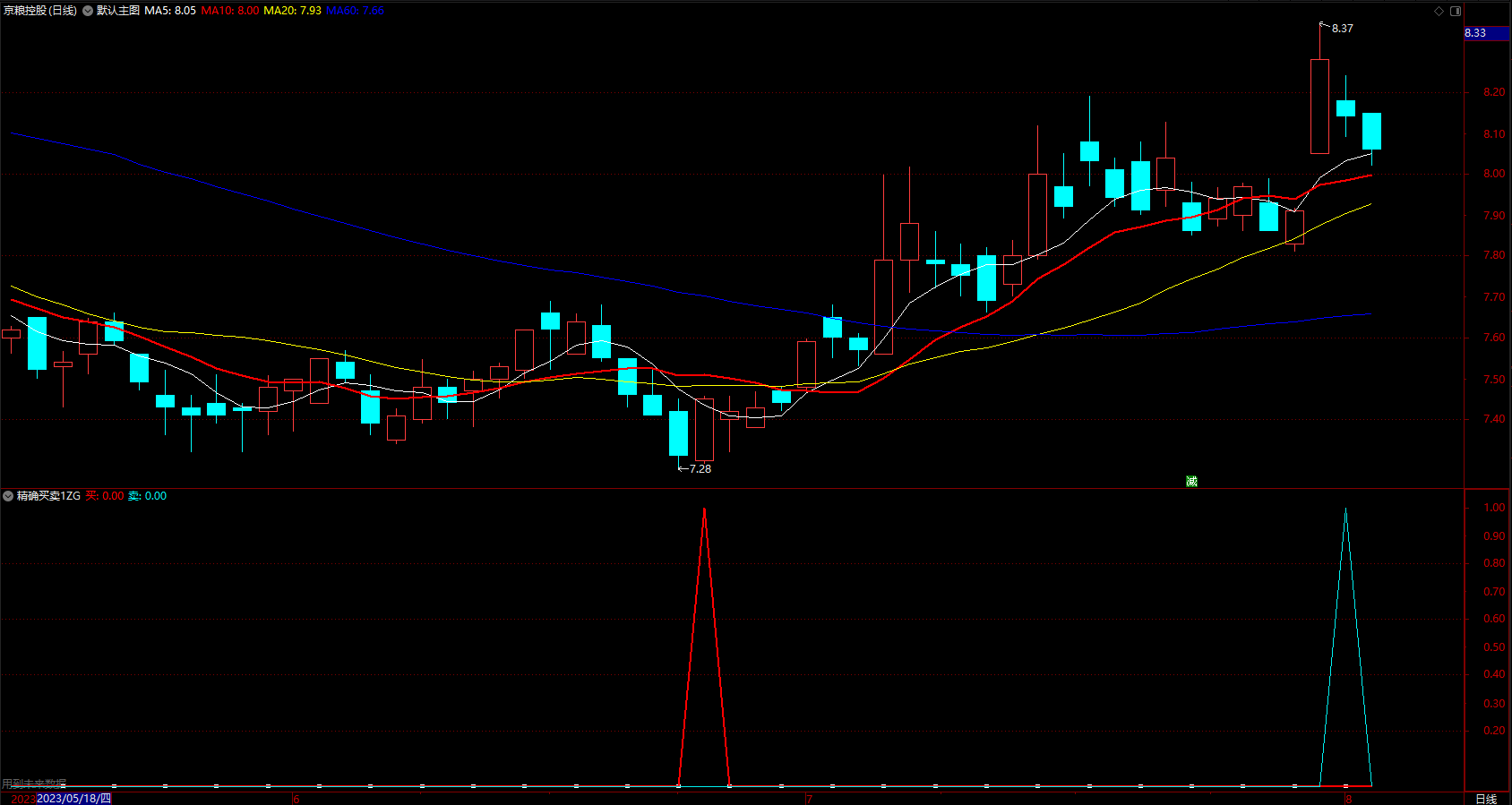1512x805 pixels.
Task: Click the 7.28 low price label
Action: tap(700, 468)
